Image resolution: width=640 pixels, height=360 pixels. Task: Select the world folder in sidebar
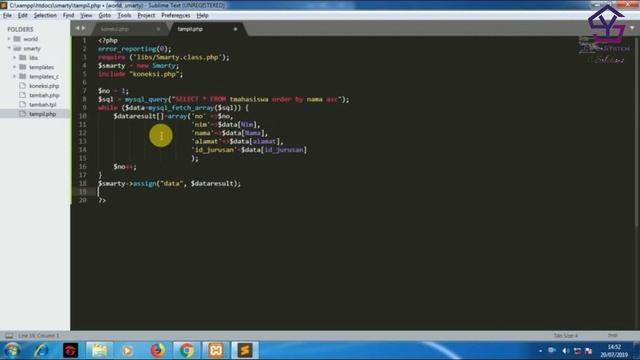[x=30, y=39]
